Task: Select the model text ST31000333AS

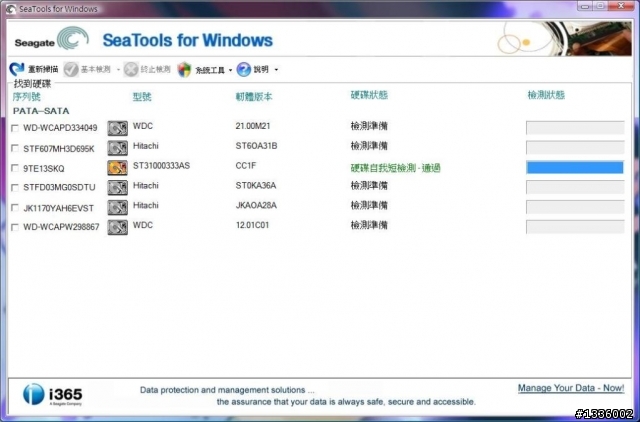Action: coord(162,166)
